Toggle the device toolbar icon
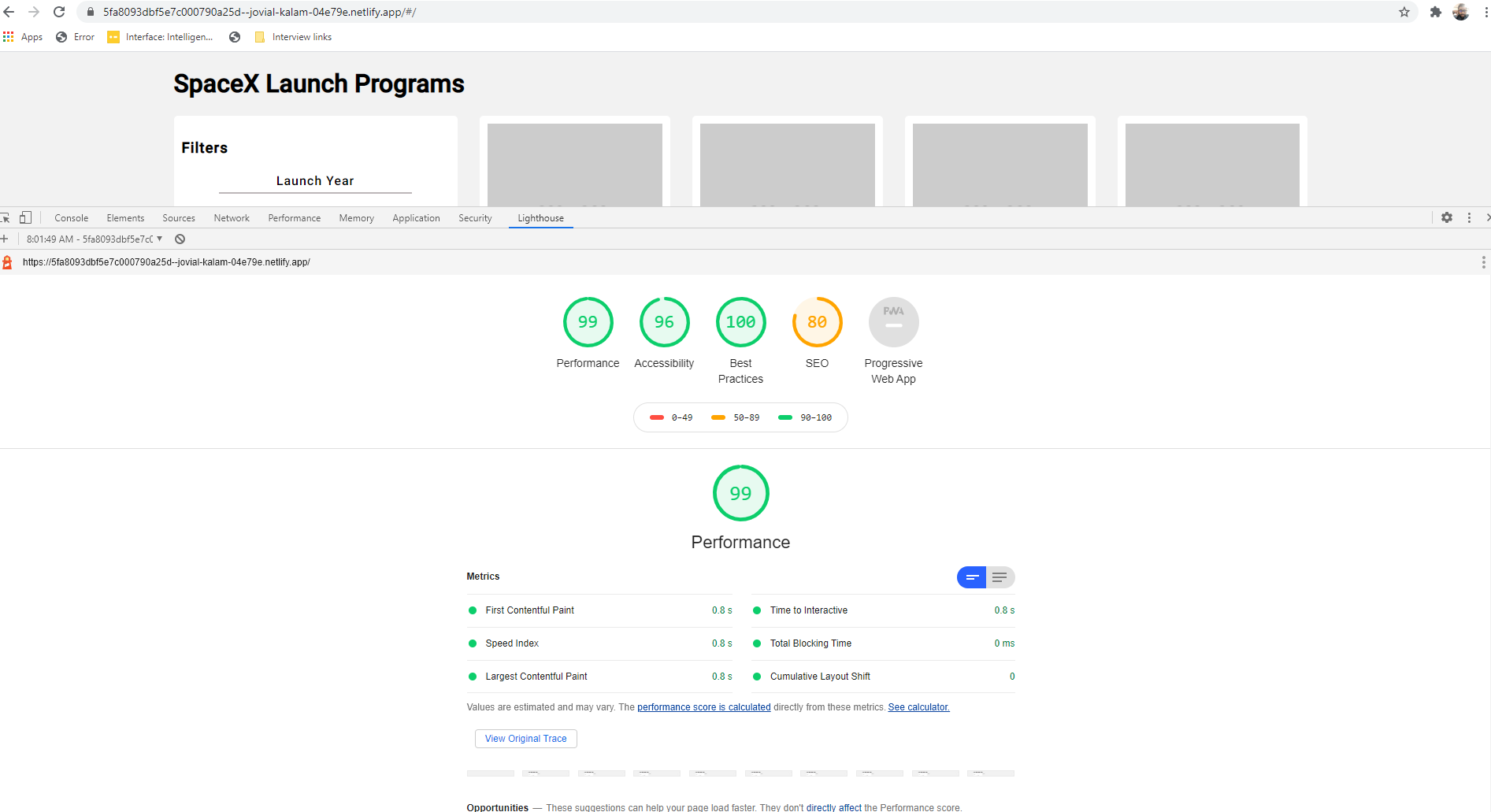Image resolution: width=1491 pixels, height=812 pixels. point(26,217)
